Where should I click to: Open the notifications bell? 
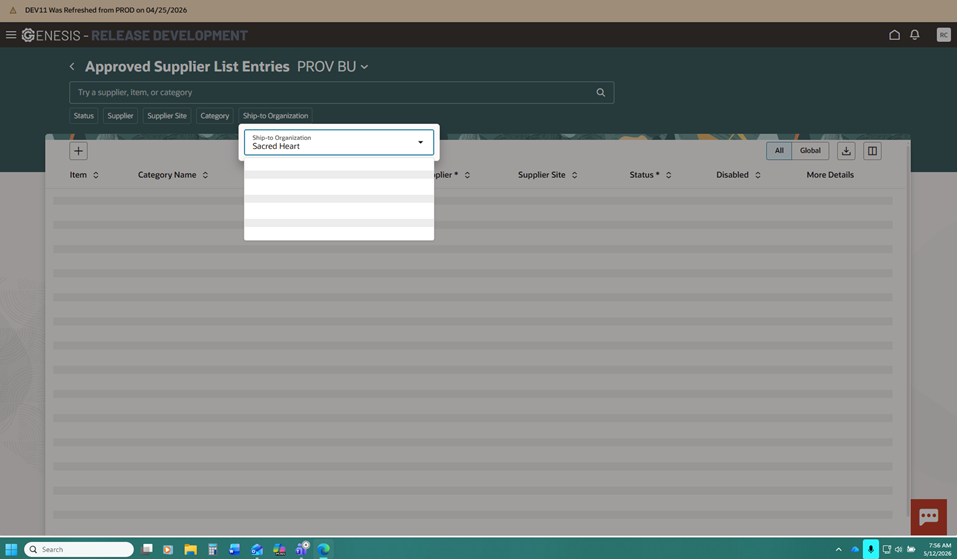coord(915,35)
